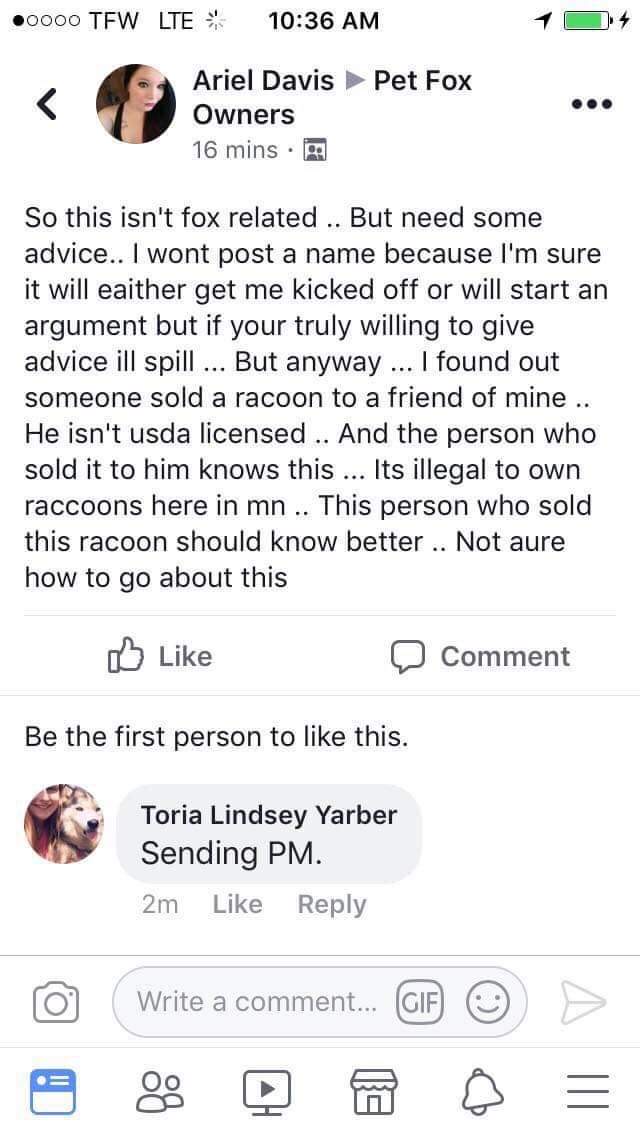This screenshot has width=640, height=1136.
Task: Open Toria Lindsey Yarber's profile picture
Action: (x=65, y=823)
